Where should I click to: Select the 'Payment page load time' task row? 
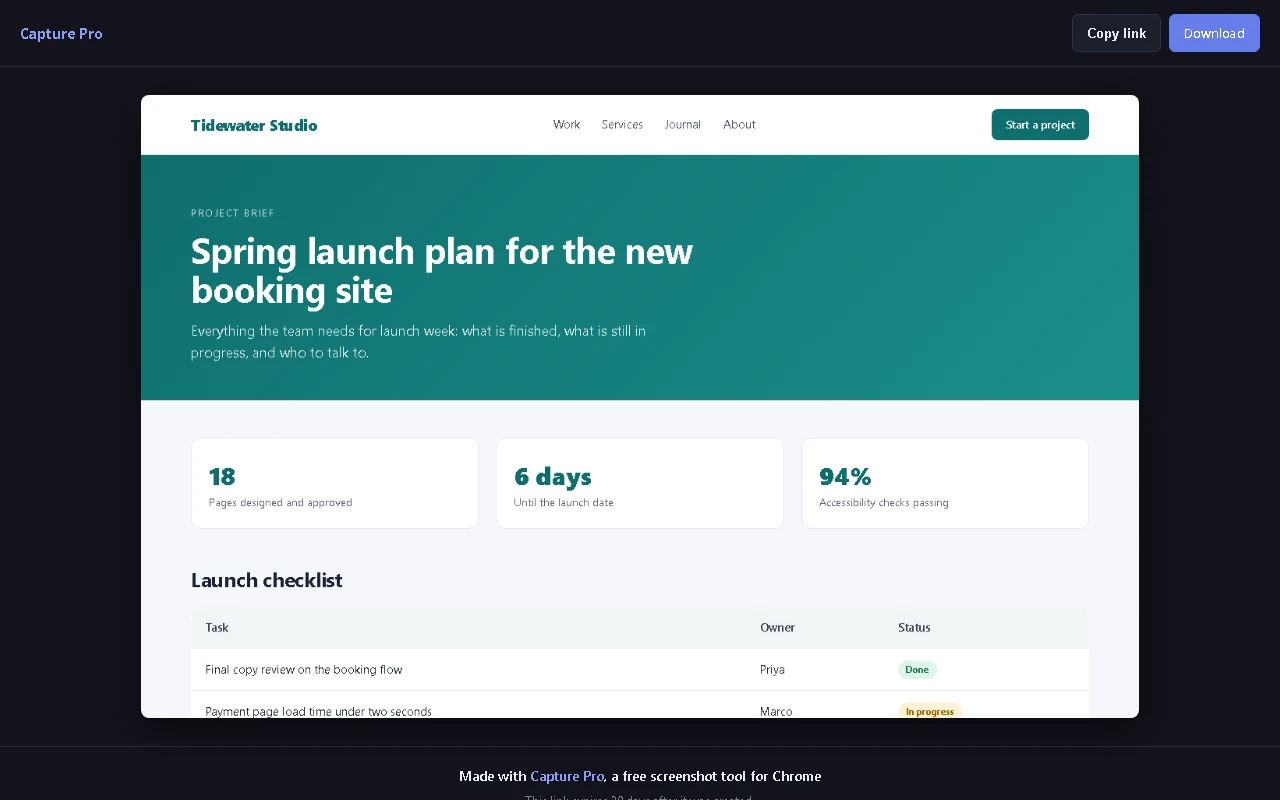coord(640,705)
